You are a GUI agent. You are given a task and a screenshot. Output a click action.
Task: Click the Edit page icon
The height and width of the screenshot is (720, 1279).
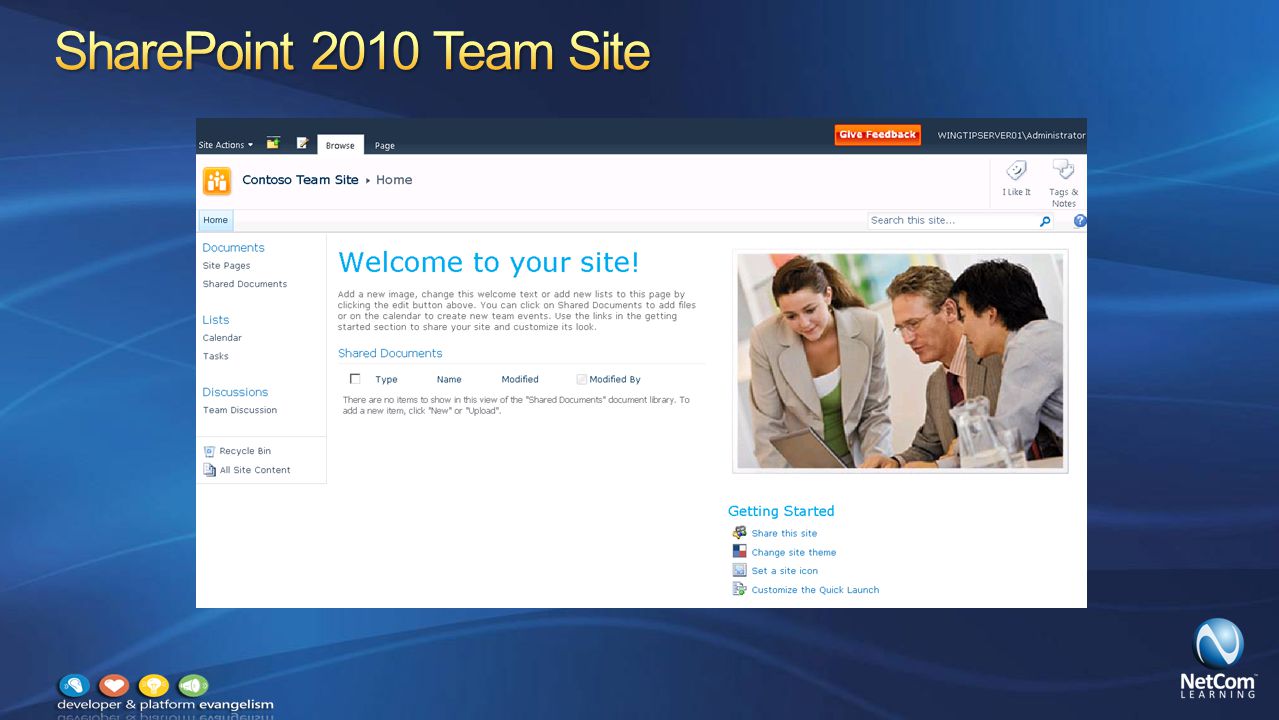pos(302,143)
